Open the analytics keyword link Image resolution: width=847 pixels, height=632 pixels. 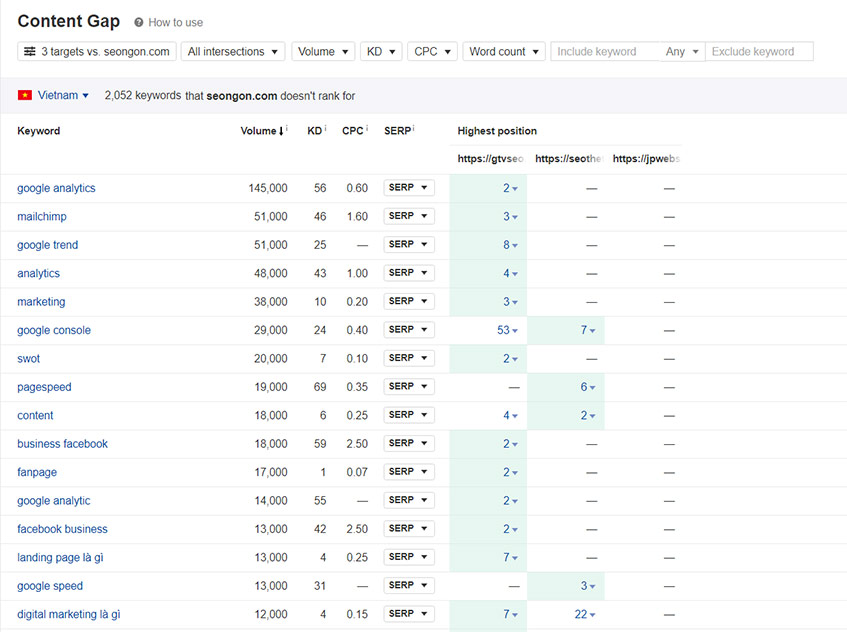(x=38, y=273)
